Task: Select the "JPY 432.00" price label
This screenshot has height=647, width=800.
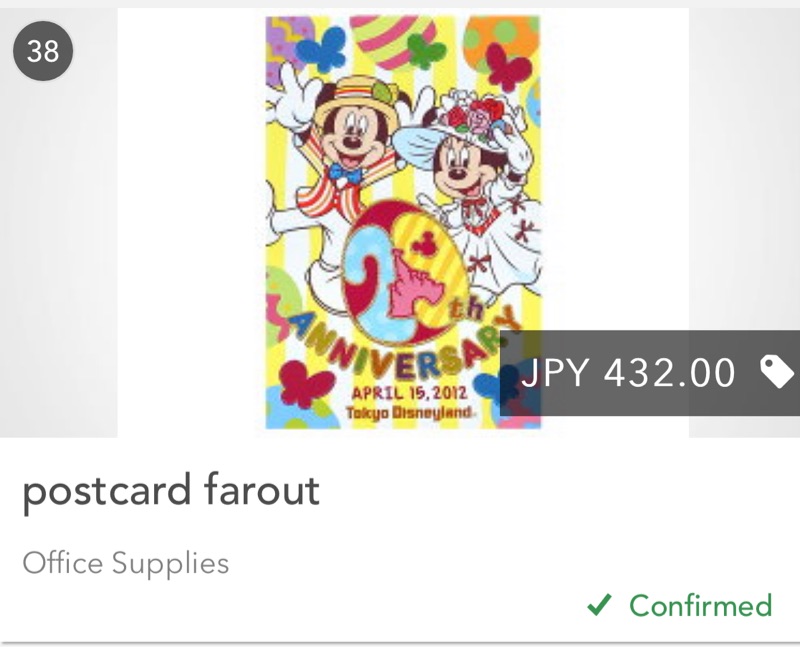Action: [x=628, y=373]
